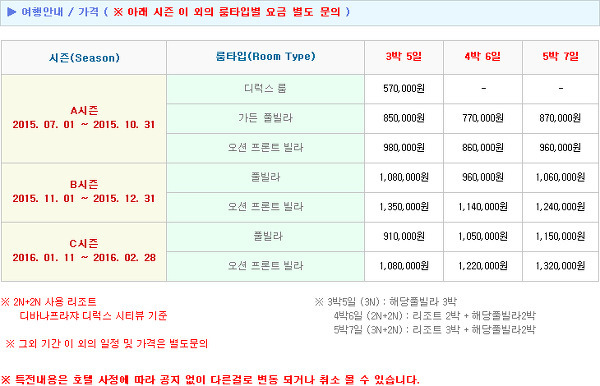Click '960,000원' in the A시즌 오션 프론트 빌라 row
The width and height of the screenshot is (600, 386).
[560, 148]
